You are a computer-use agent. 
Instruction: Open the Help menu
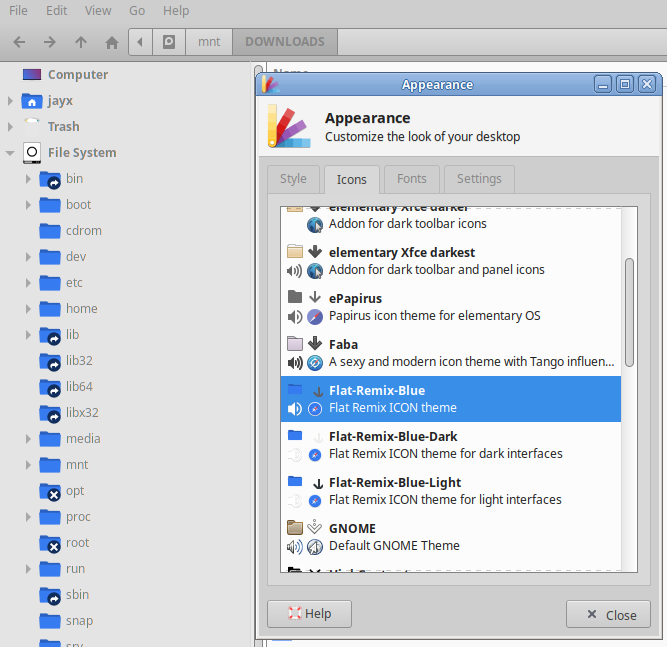(176, 10)
